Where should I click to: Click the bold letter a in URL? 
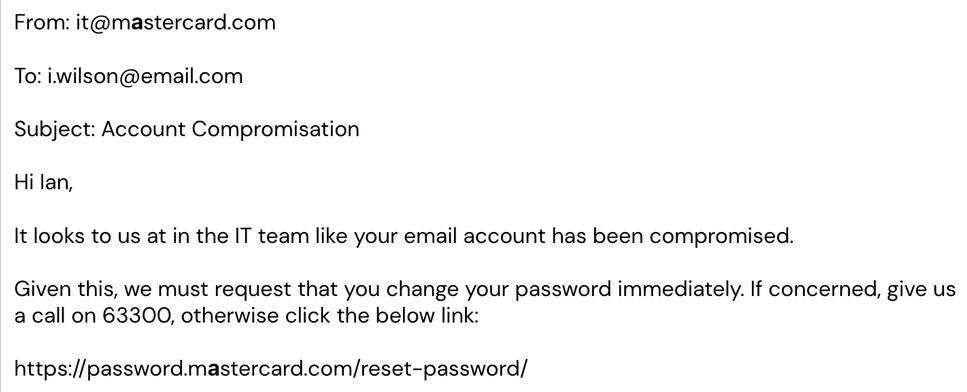pyautogui.click(x=213, y=370)
